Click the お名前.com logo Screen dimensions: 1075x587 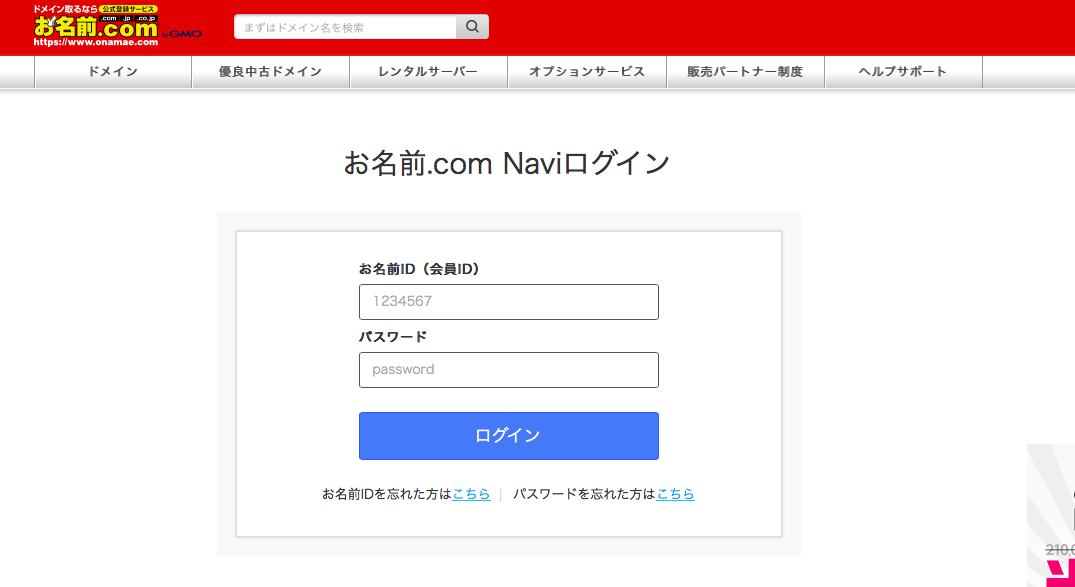[x=117, y=26]
